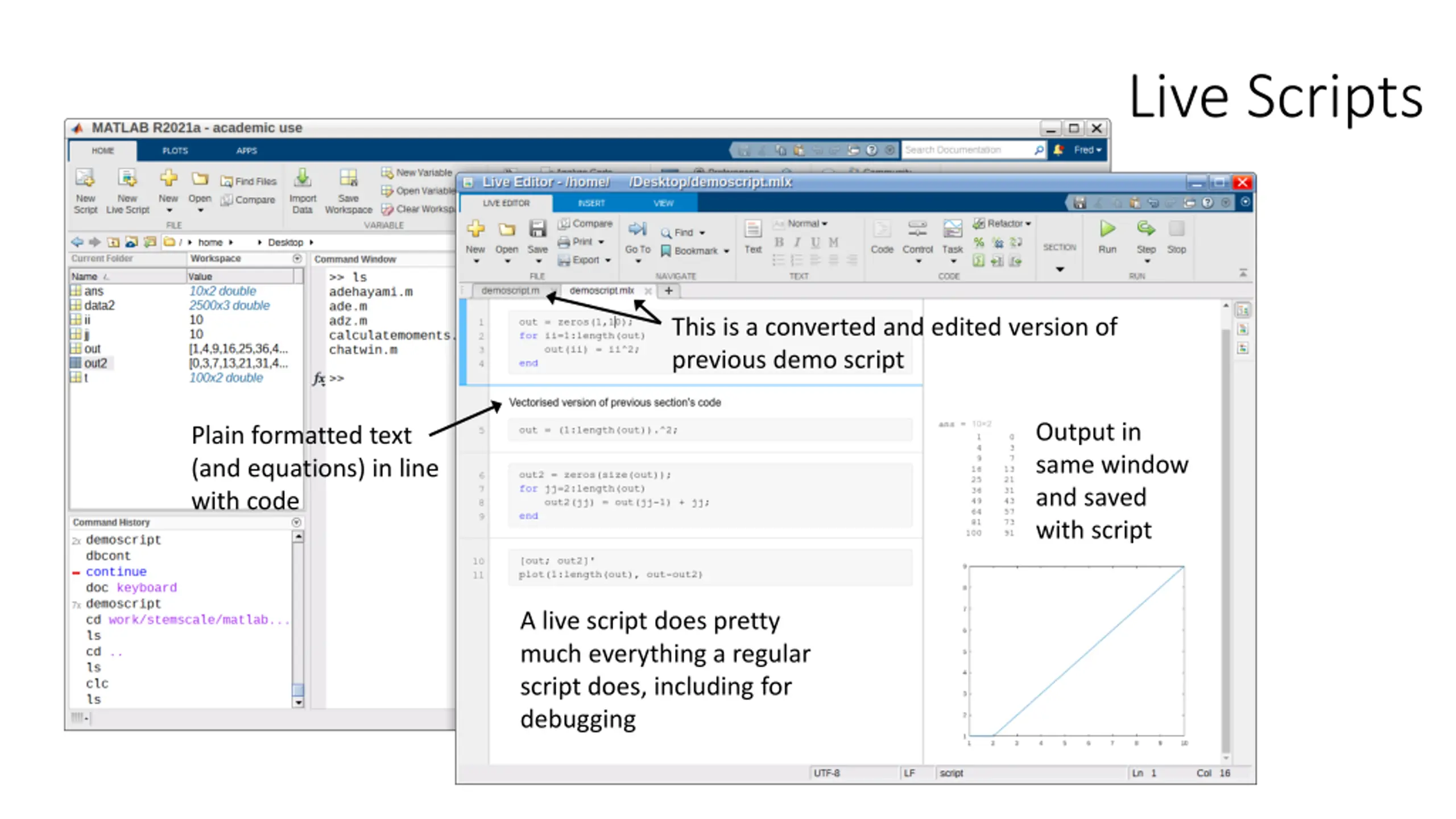
Task: Click the Bookmark button
Action: coord(695,251)
